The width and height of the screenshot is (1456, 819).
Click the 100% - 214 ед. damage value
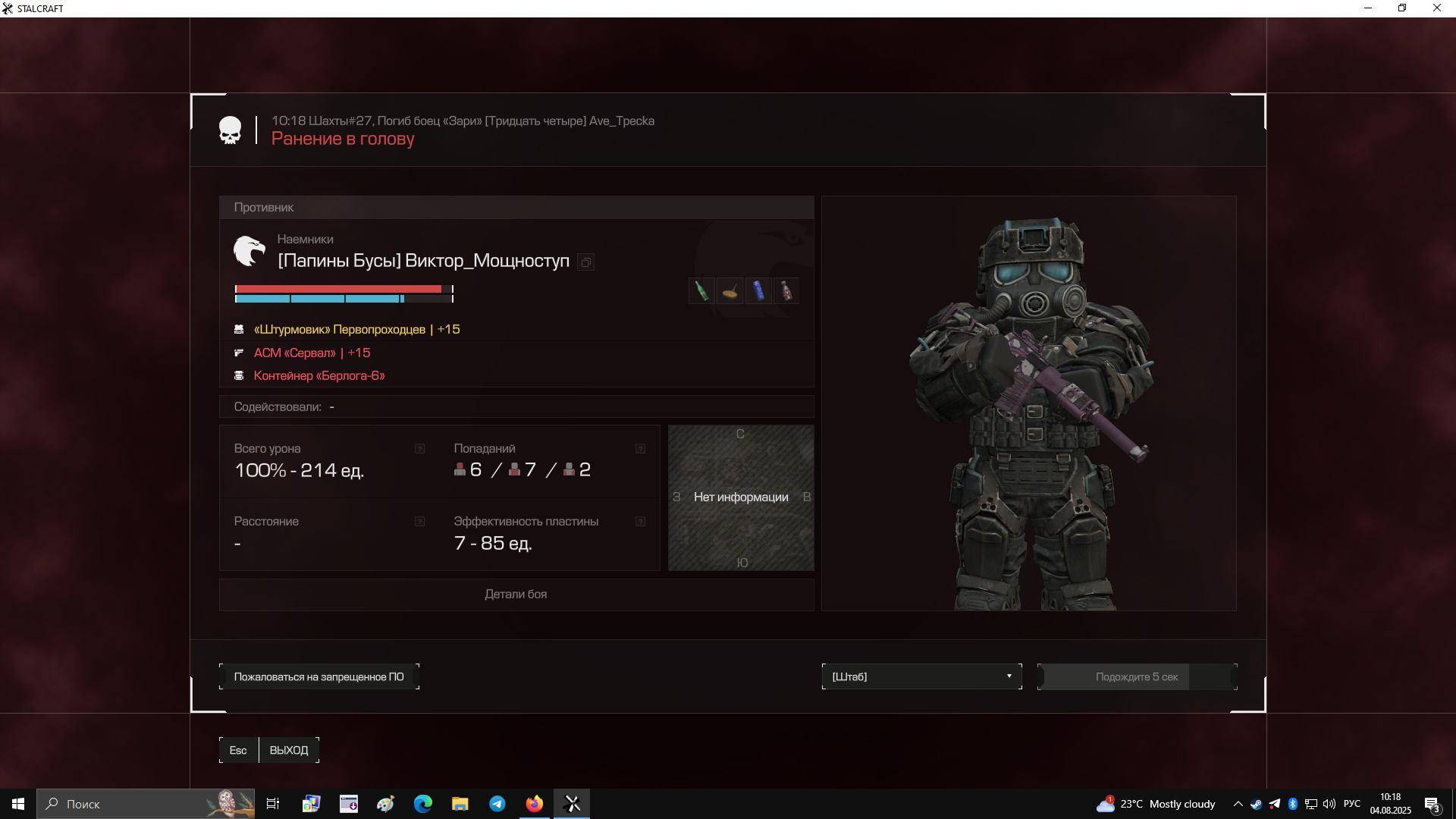pos(300,470)
